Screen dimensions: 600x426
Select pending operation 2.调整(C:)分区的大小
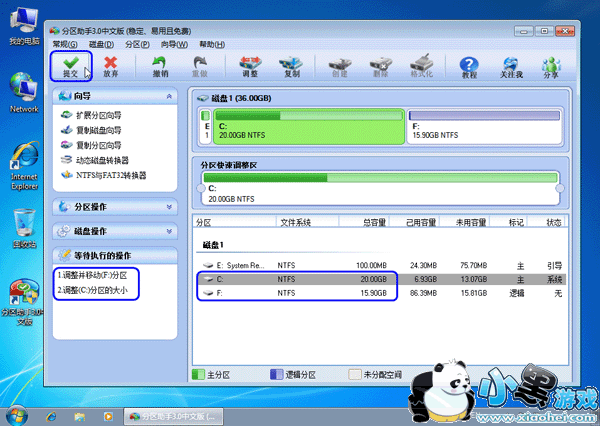pos(93,290)
